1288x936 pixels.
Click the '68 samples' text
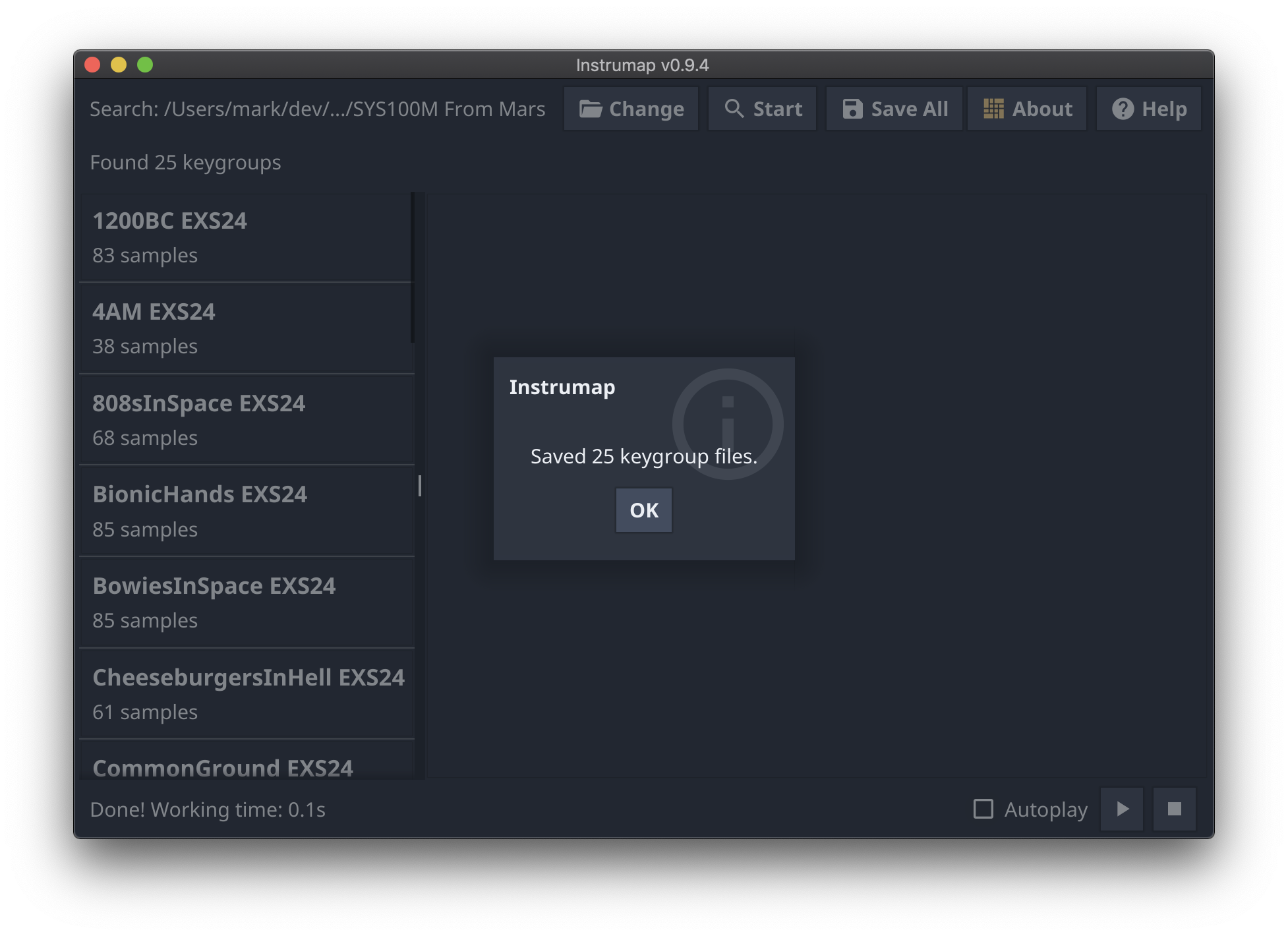(x=145, y=438)
